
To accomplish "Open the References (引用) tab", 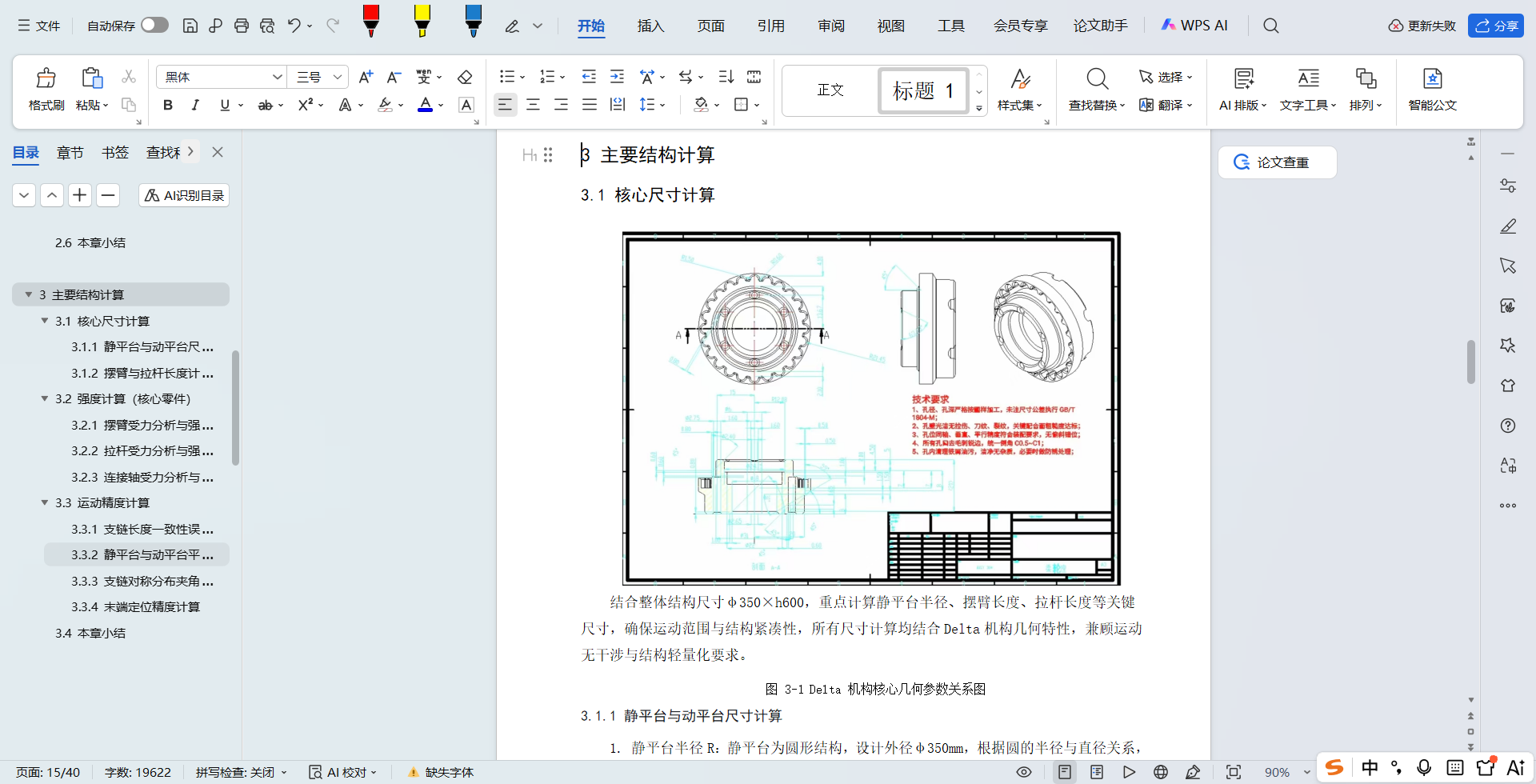I will 770,26.
